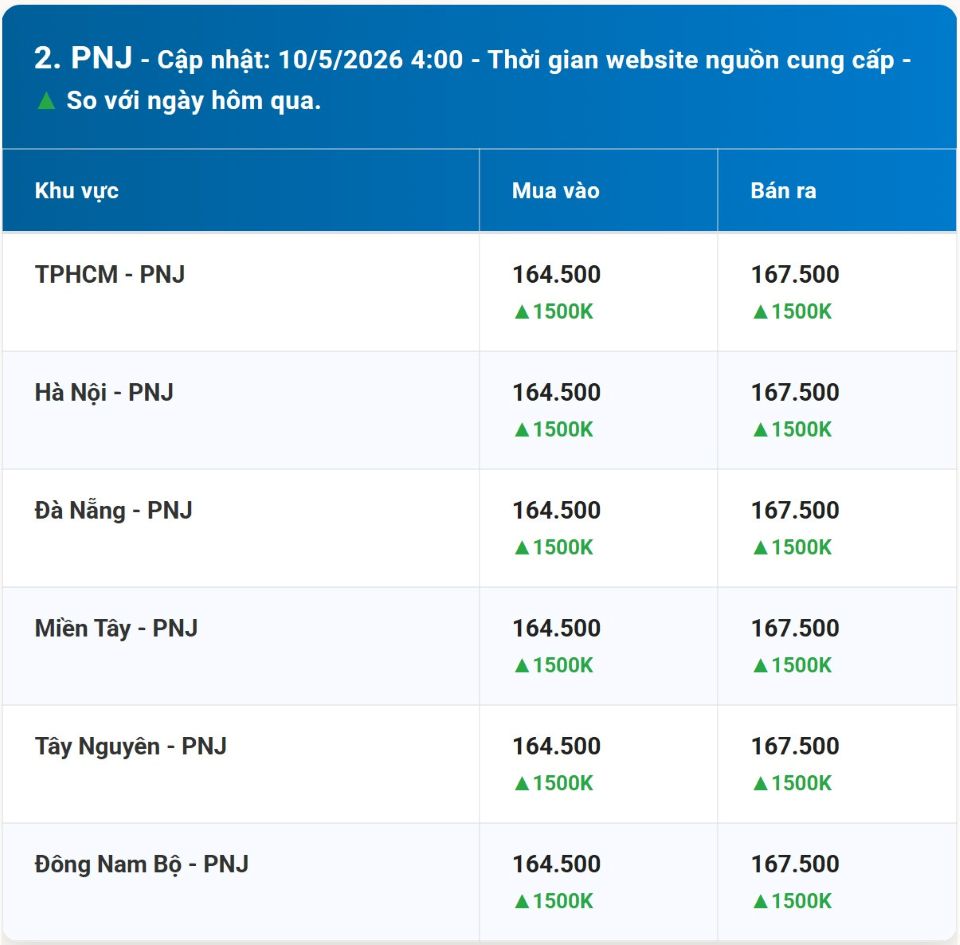Click Hà Nội sell change 1500K

pos(792,430)
